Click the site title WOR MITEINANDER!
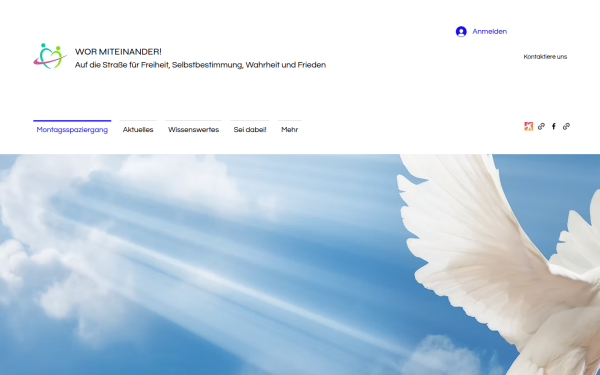The height and width of the screenshot is (375, 600). click(118, 52)
